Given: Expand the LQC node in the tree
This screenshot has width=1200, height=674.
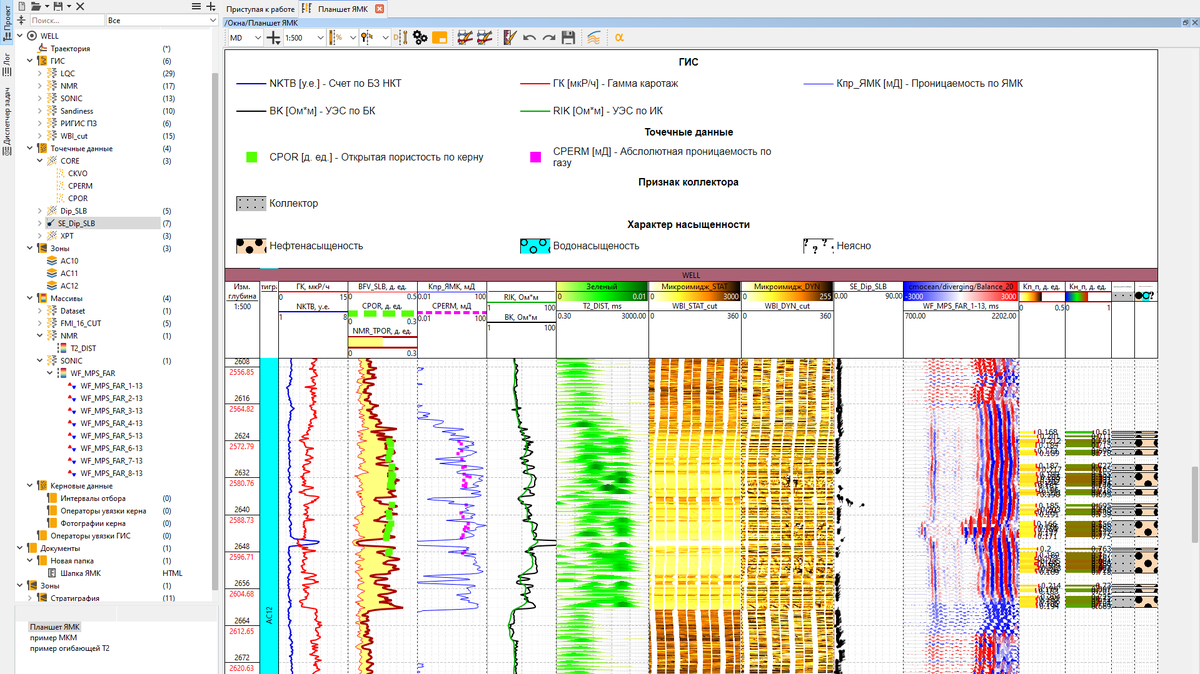Looking at the screenshot, I should pos(41,74).
